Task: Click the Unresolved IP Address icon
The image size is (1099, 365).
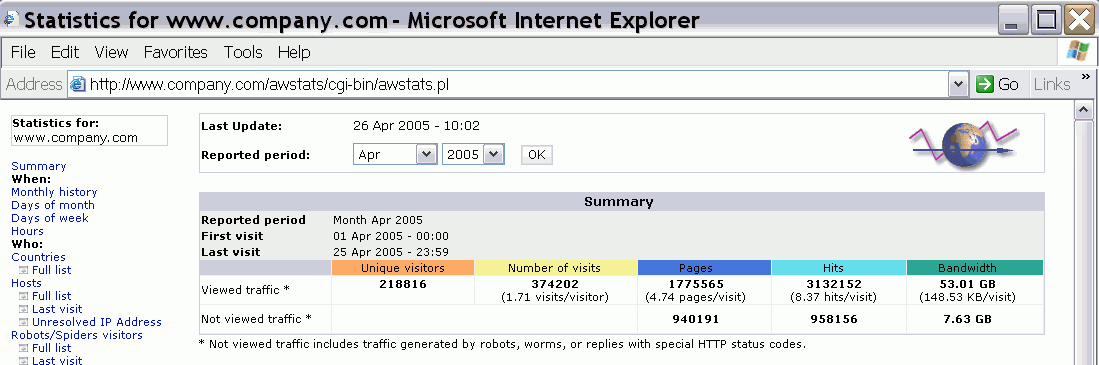Action: click(x=24, y=322)
